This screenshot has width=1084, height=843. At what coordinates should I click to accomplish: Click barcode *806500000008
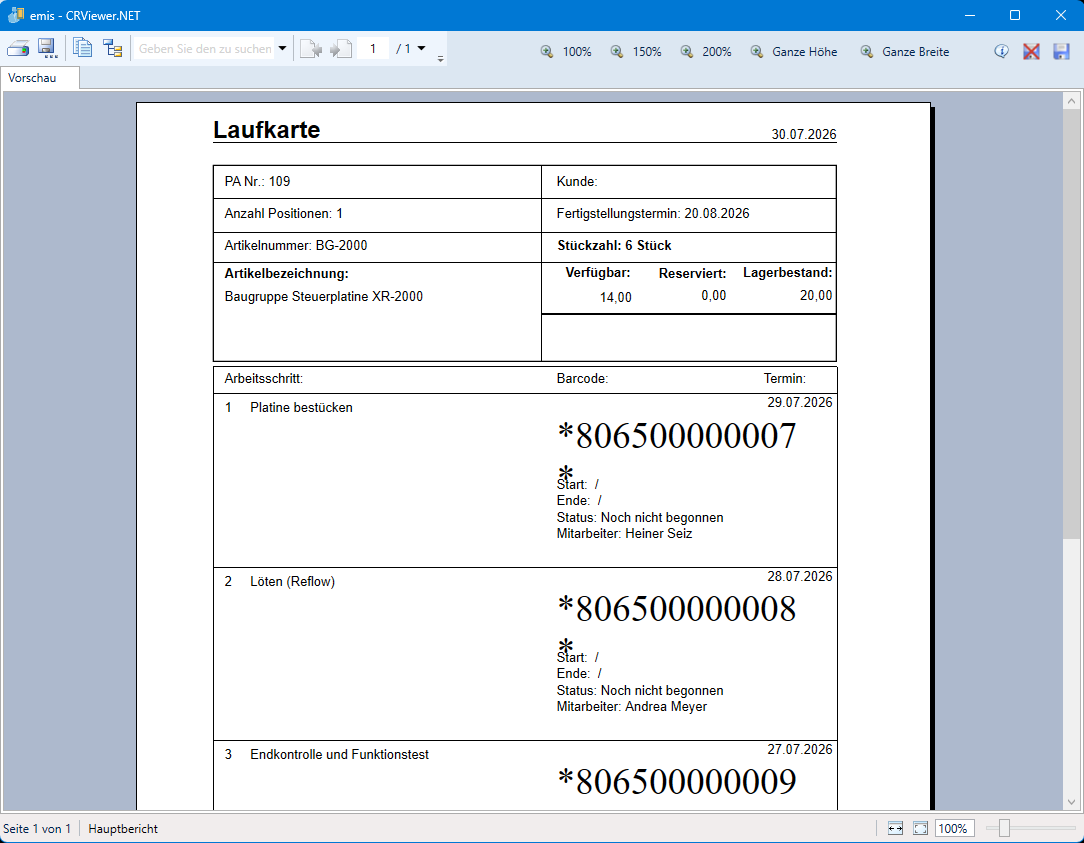pyautogui.click(x=677, y=609)
